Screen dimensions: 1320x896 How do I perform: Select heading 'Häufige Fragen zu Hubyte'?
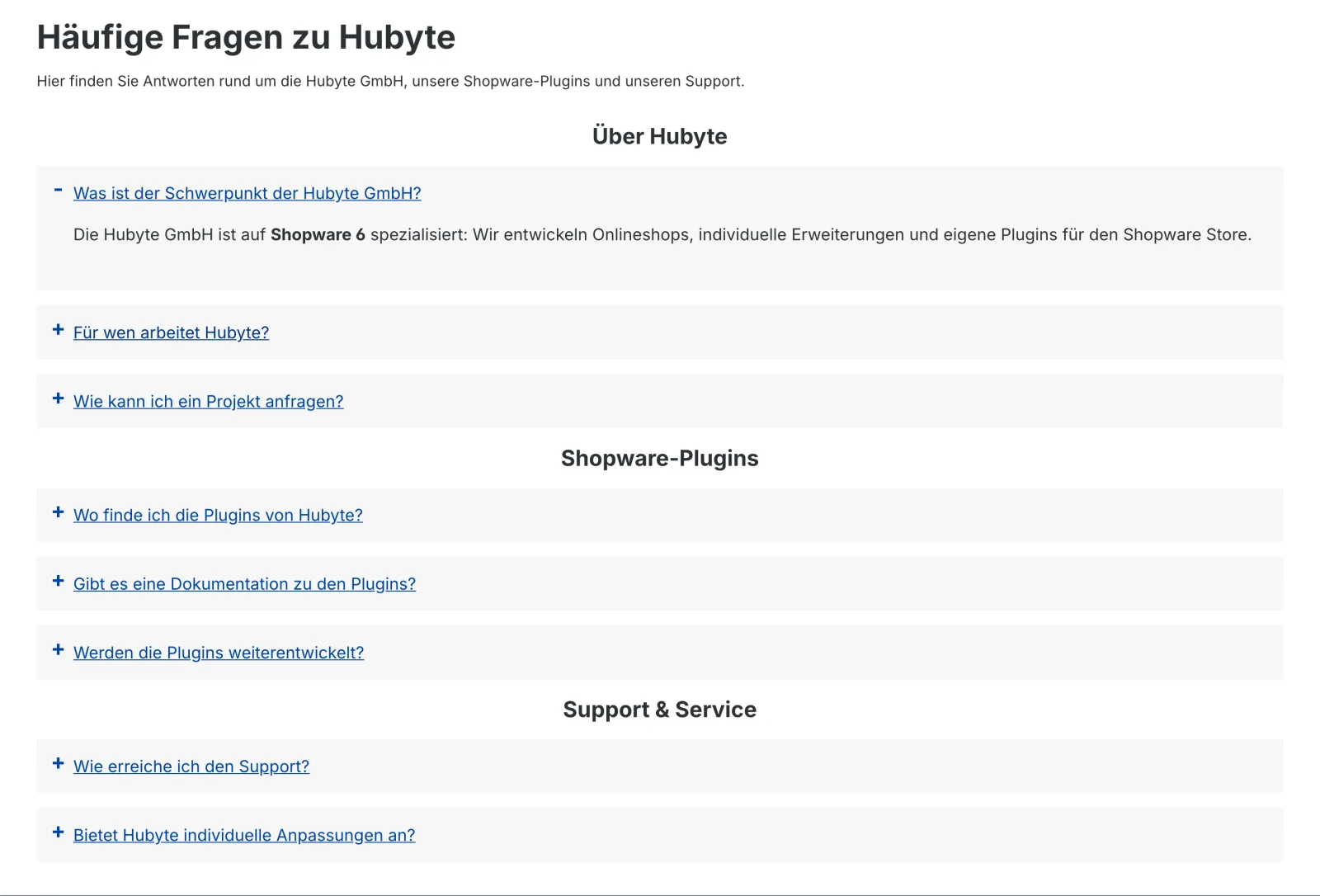coord(246,37)
